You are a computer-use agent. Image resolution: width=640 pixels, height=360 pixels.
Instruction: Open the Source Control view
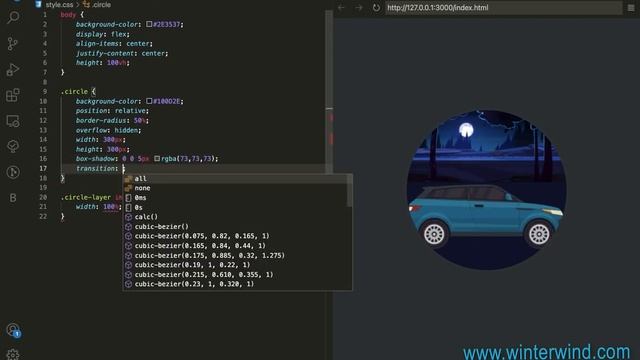[13, 43]
